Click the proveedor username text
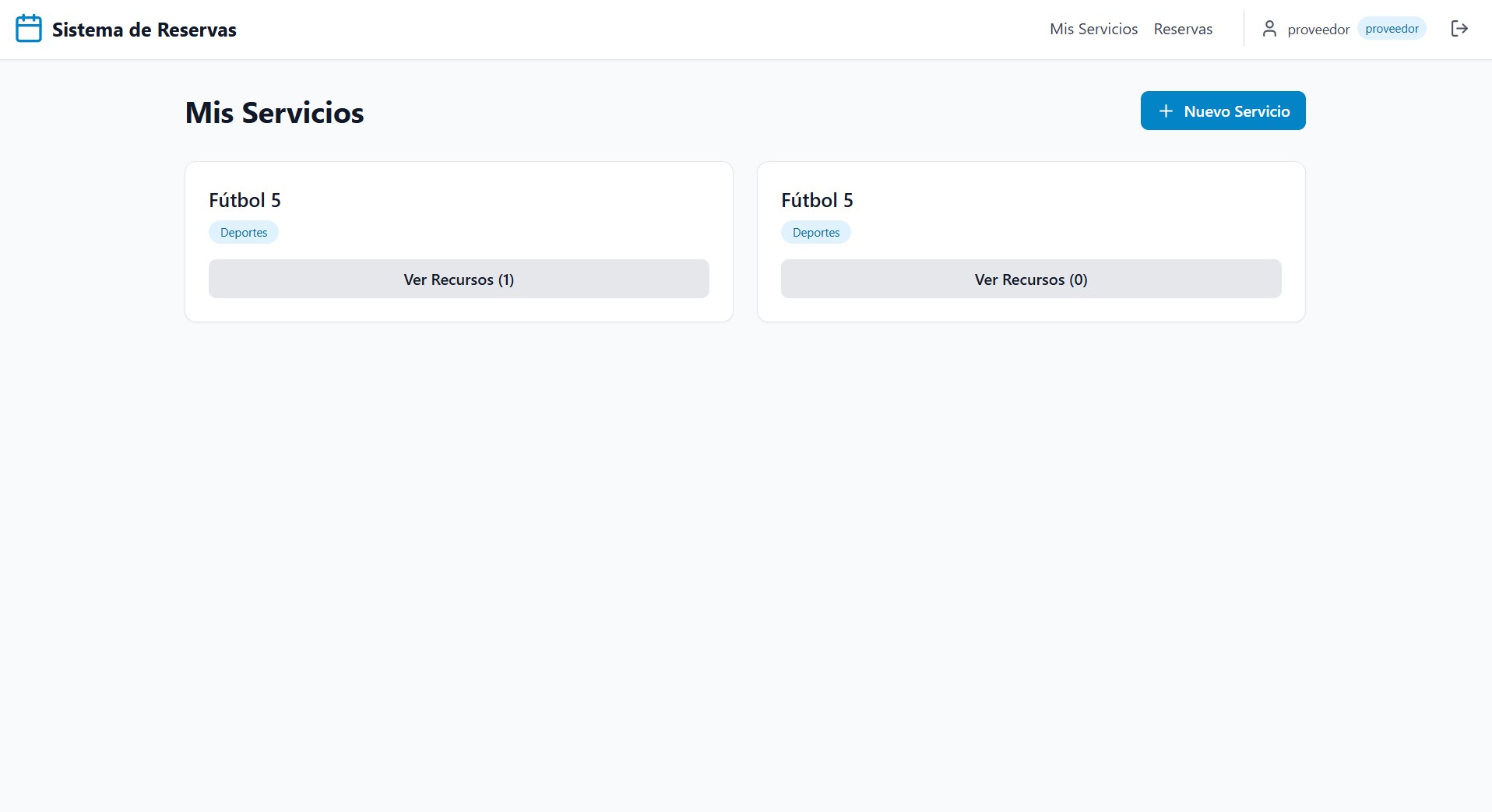 click(x=1318, y=30)
